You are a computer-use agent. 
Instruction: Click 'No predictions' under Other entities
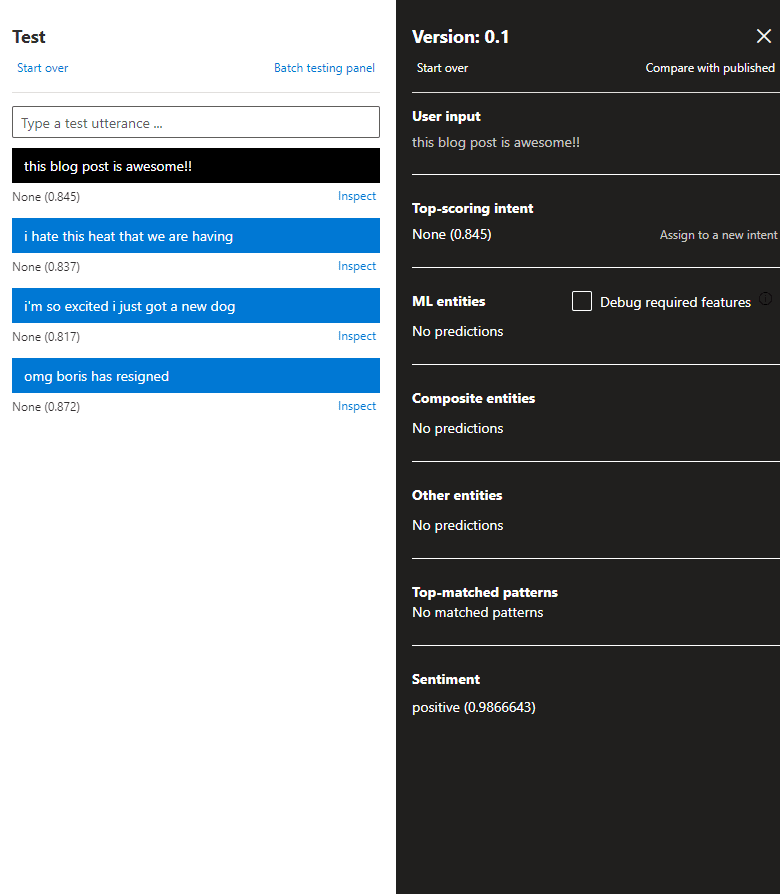coord(458,525)
